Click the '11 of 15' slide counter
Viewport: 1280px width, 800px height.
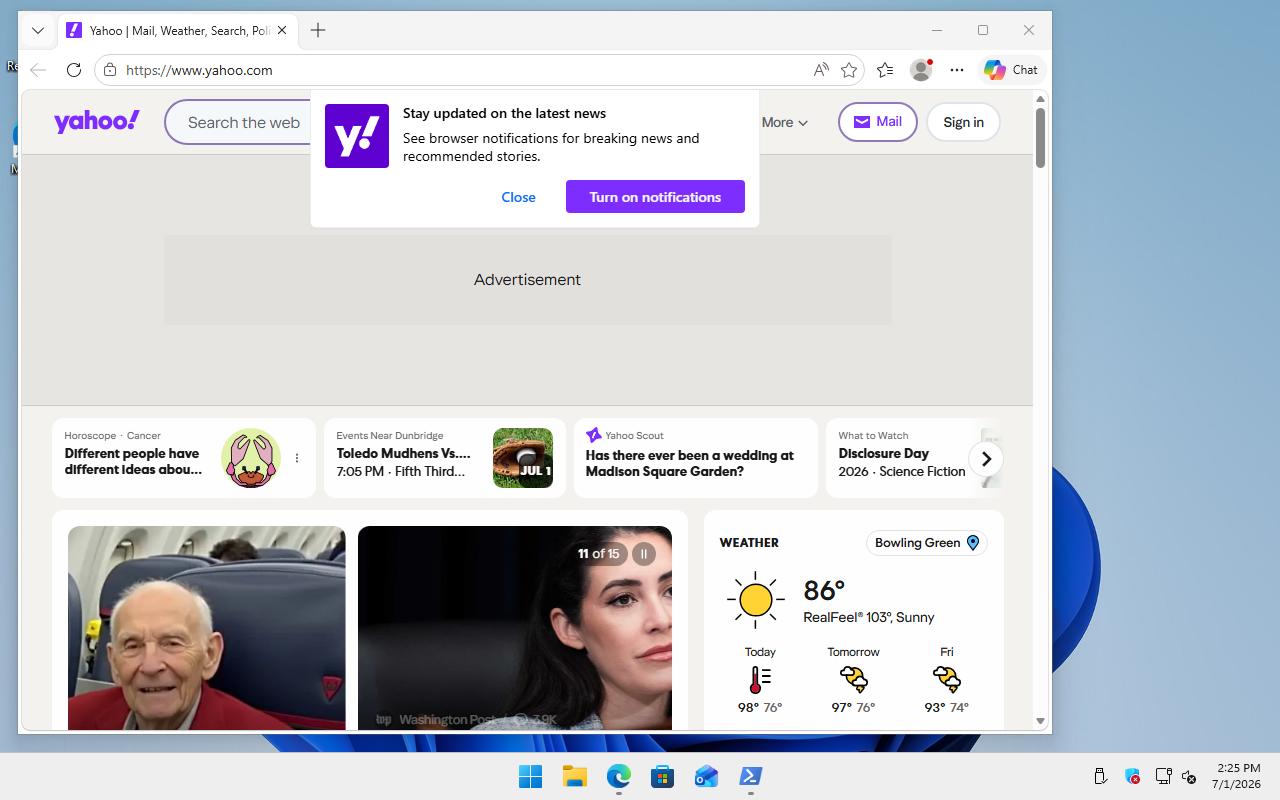coord(598,554)
